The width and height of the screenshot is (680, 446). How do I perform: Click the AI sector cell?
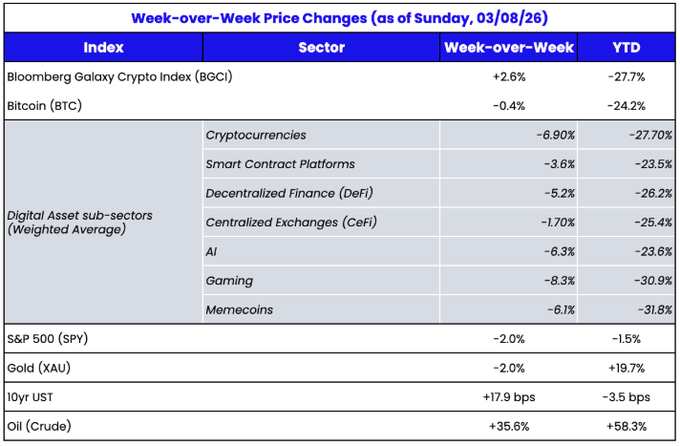coord(211,252)
